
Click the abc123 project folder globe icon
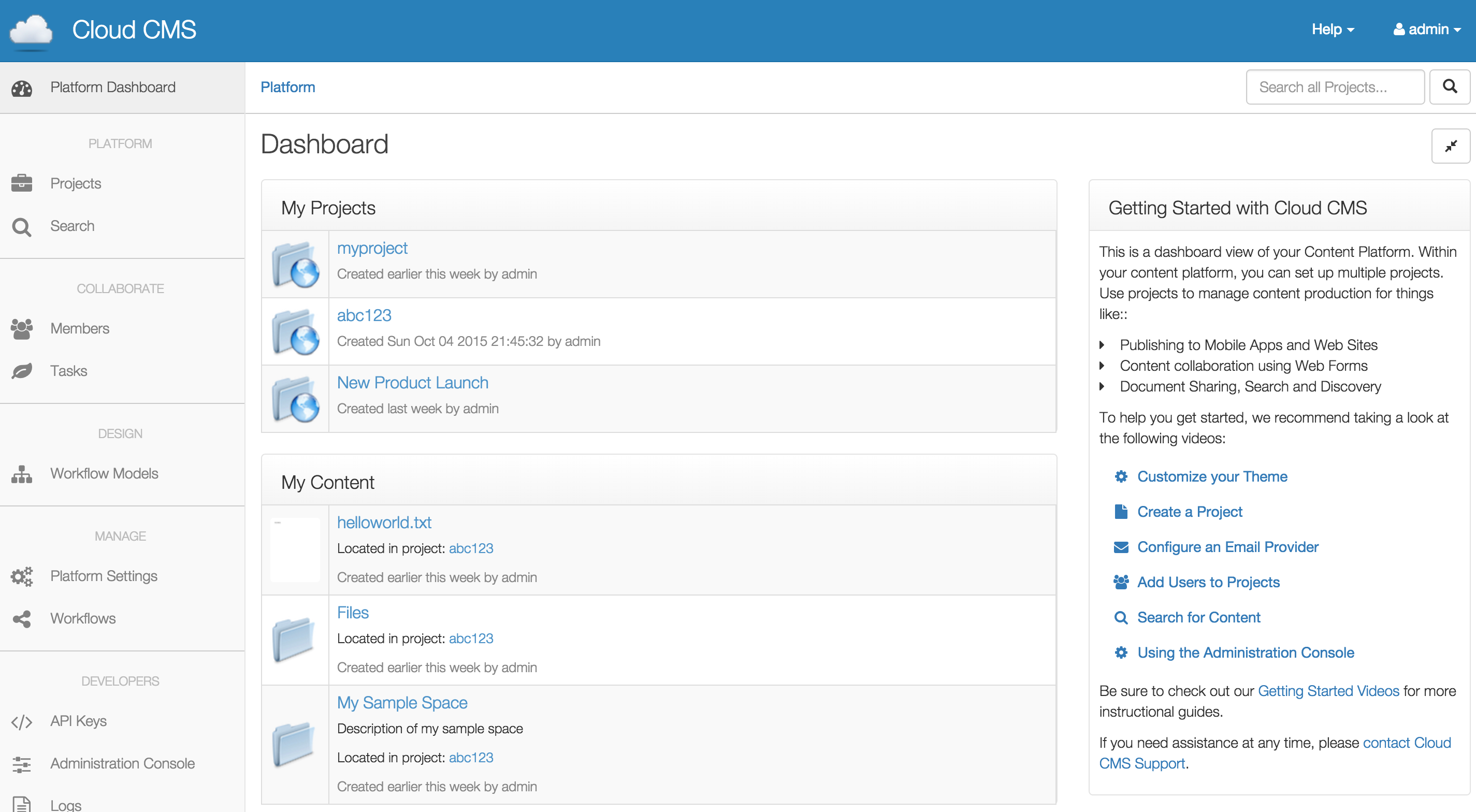click(295, 332)
